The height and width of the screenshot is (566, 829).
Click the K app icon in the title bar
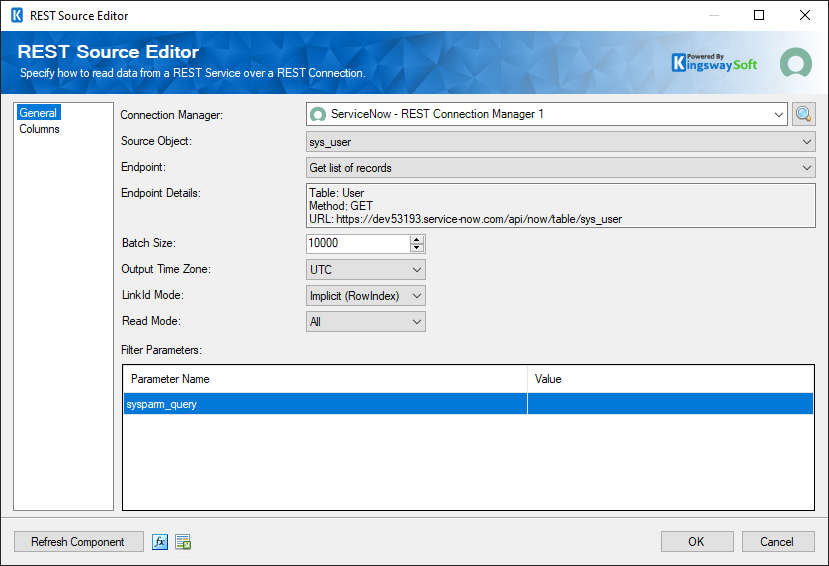coord(17,15)
